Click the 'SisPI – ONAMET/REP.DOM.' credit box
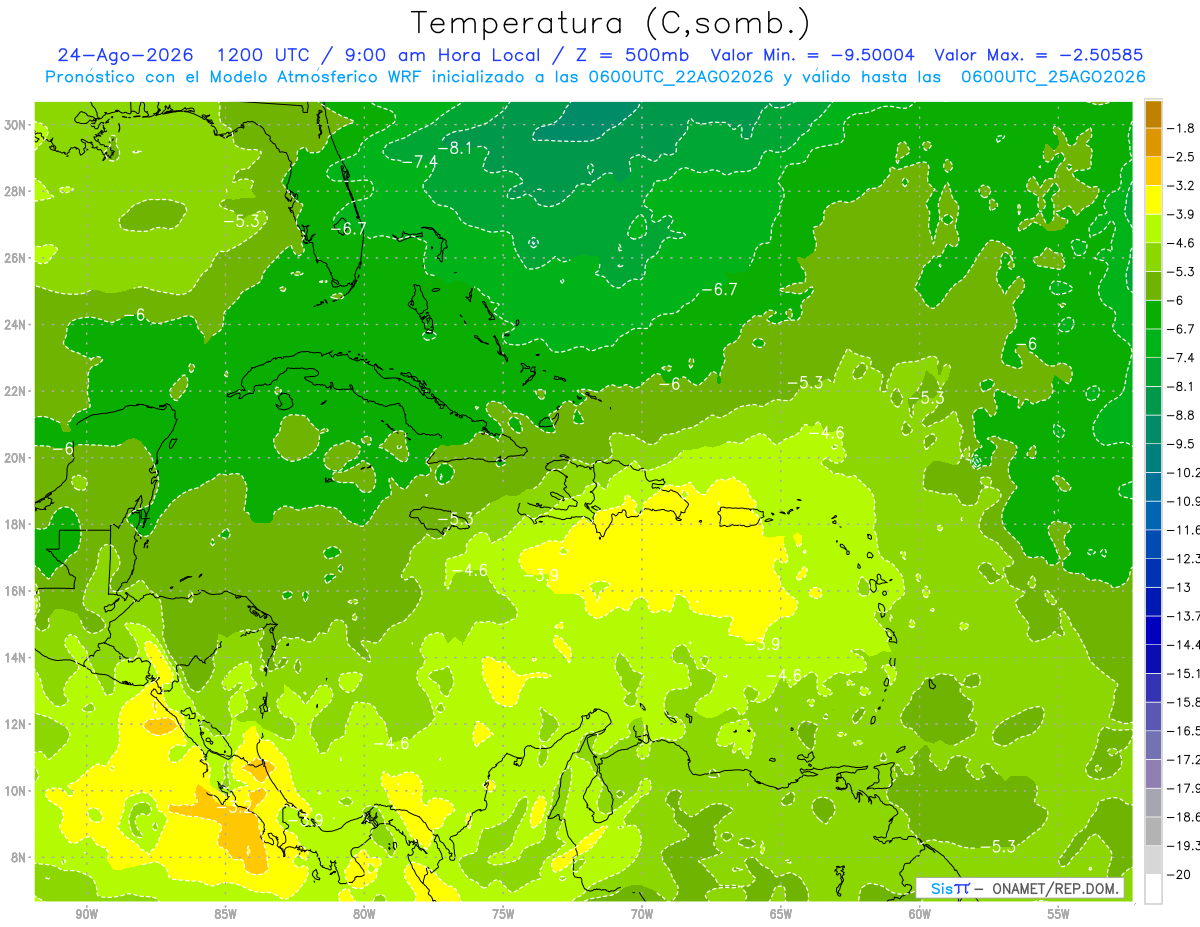Viewport: 1200px width, 927px height. tap(1020, 888)
